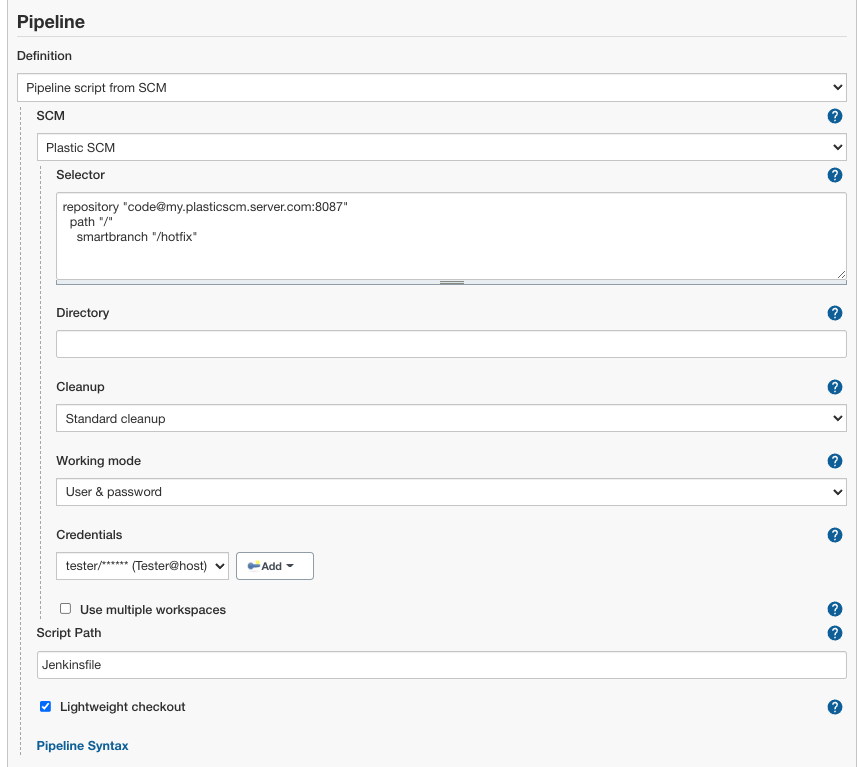This screenshot has height=767, width=863.
Task: Click inside the Selector text area
Action: click(x=451, y=236)
